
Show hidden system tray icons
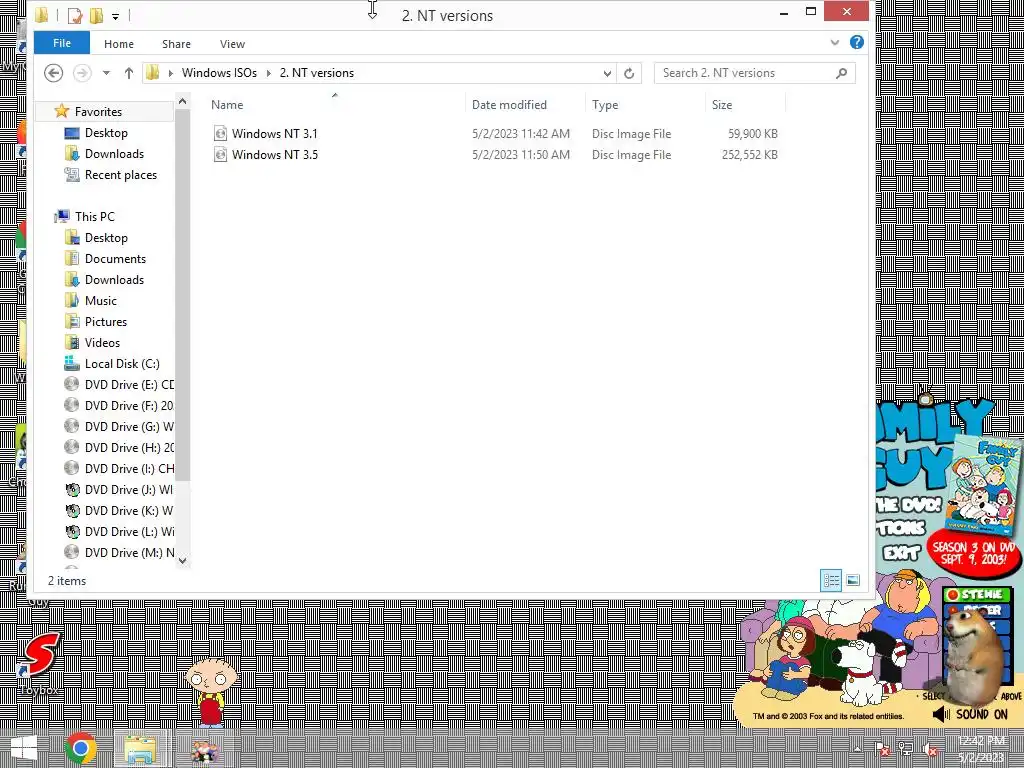tap(857, 749)
